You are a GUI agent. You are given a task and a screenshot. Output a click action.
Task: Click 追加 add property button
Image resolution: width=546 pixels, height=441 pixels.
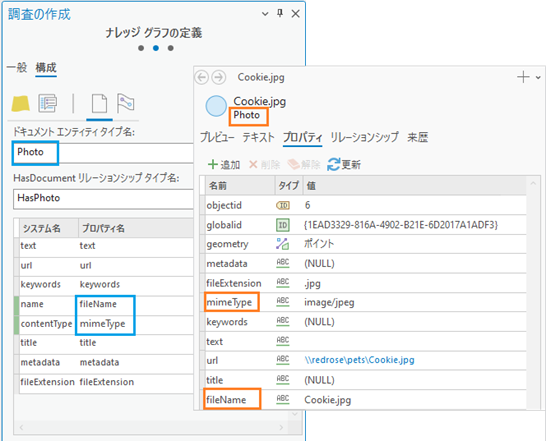(x=224, y=164)
